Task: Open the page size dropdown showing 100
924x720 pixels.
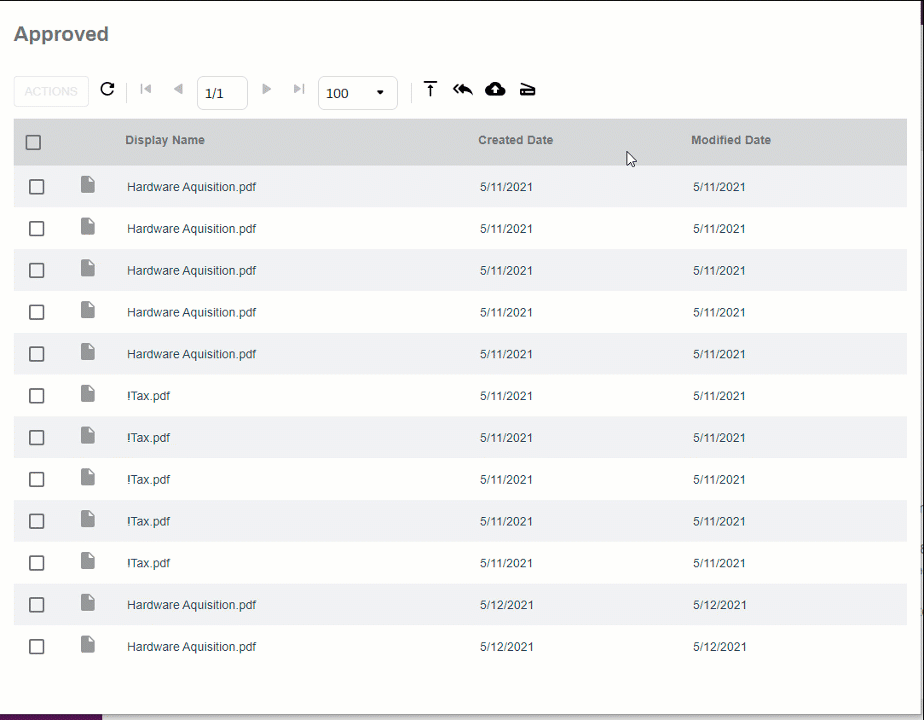Action: coord(358,93)
